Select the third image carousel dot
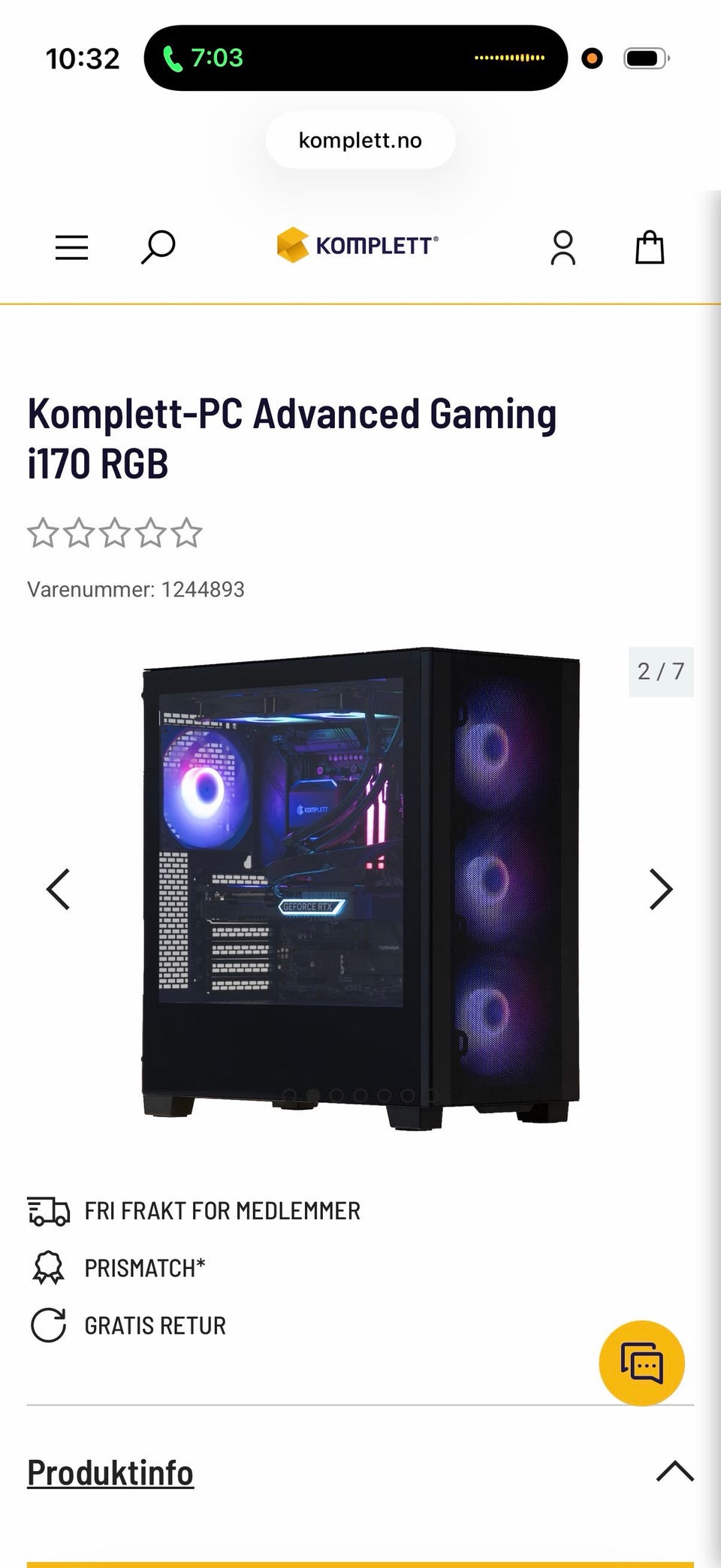 point(336,1095)
